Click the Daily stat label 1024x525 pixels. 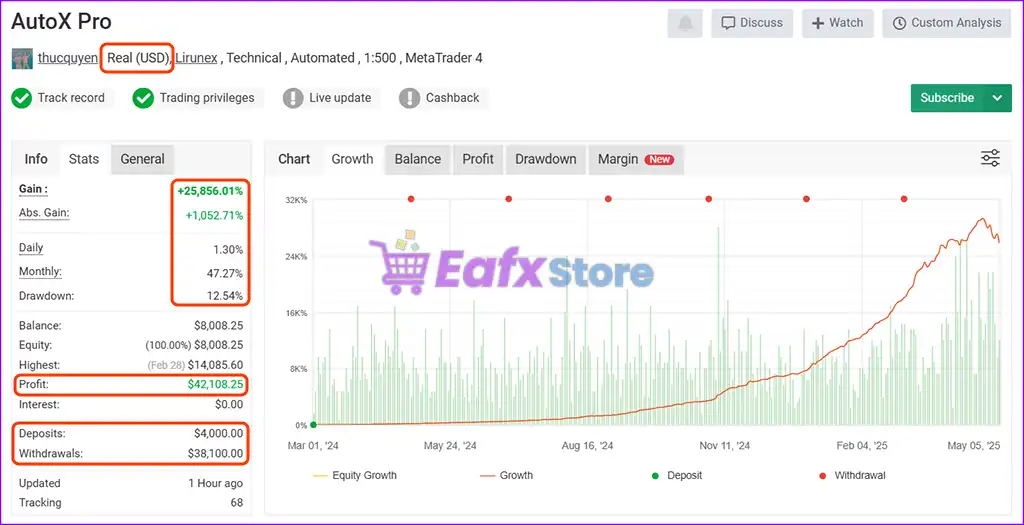pyautogui.click(x=31, y=248)
